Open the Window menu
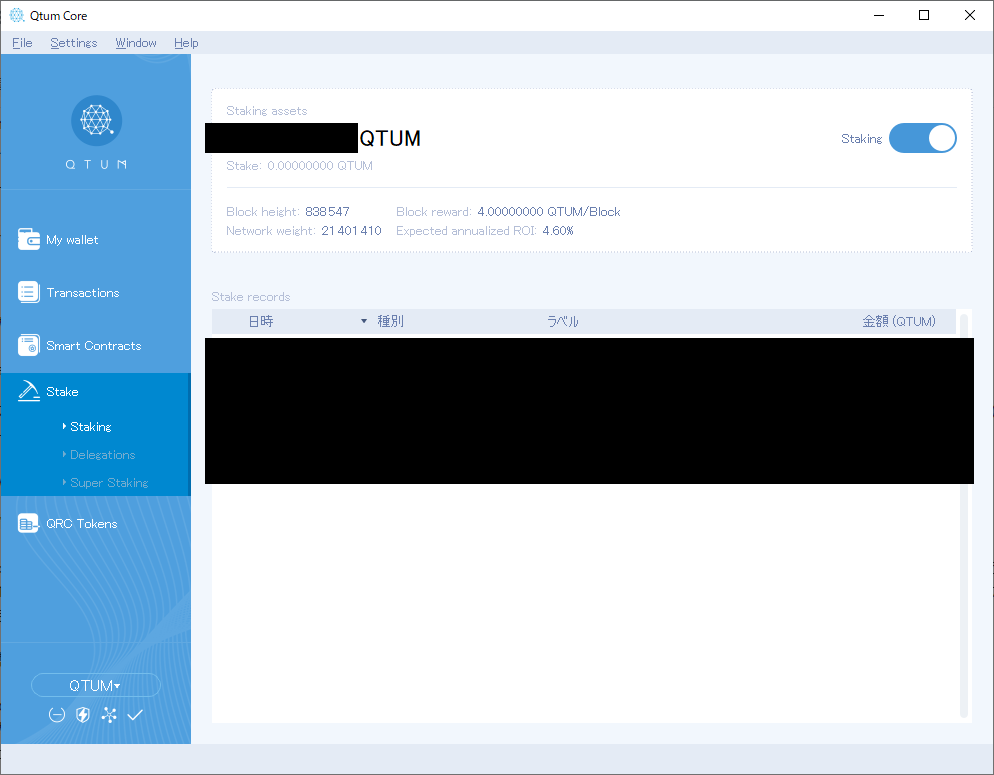The image size is (994, 775). (x=136, y=42)
